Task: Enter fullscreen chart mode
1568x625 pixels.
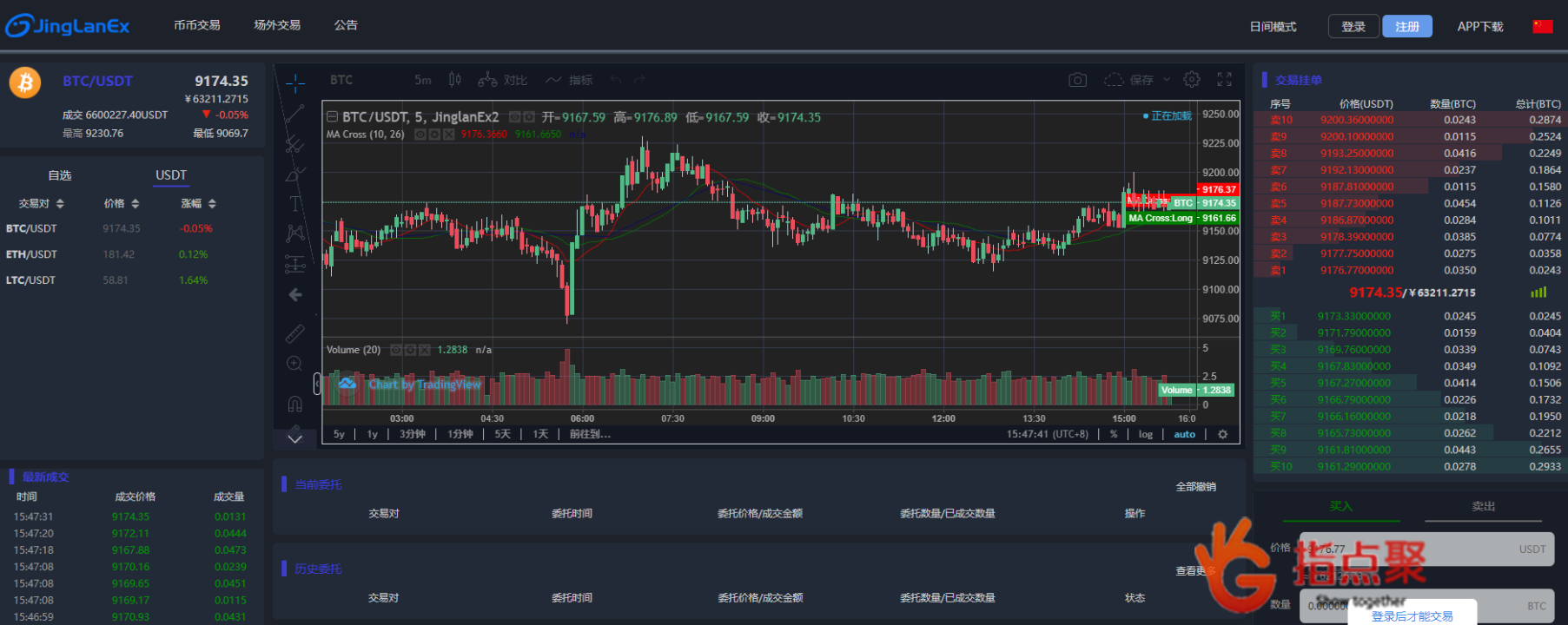Action: 1224,80
